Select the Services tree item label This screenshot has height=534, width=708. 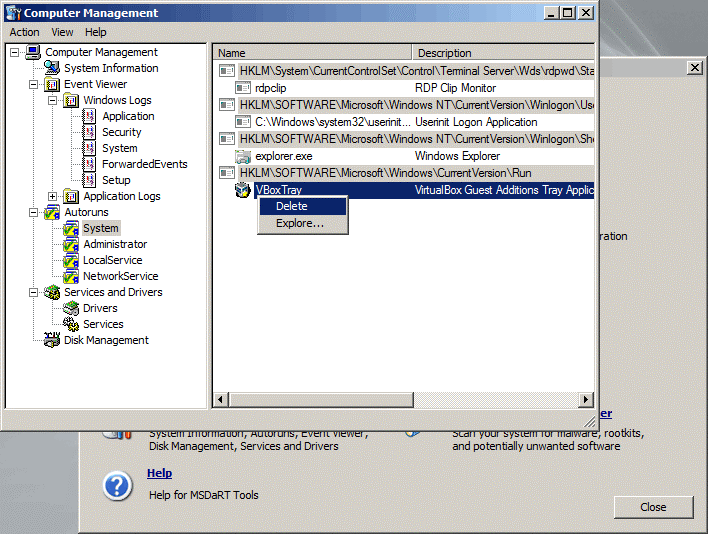click(103, 324)
